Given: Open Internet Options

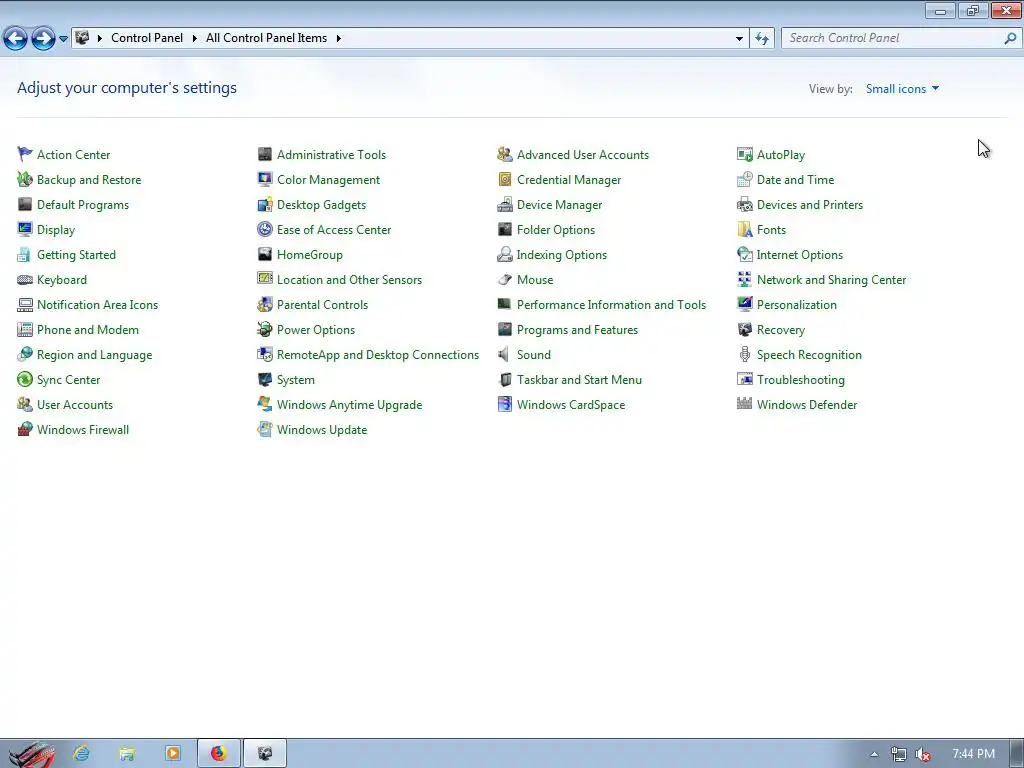Looking at the screenshot, I should pos(800,255).
